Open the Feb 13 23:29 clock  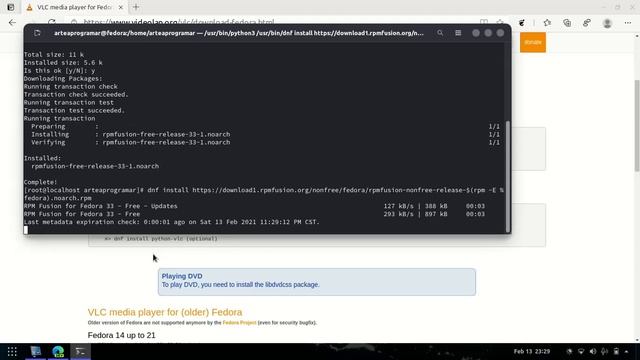532,351
